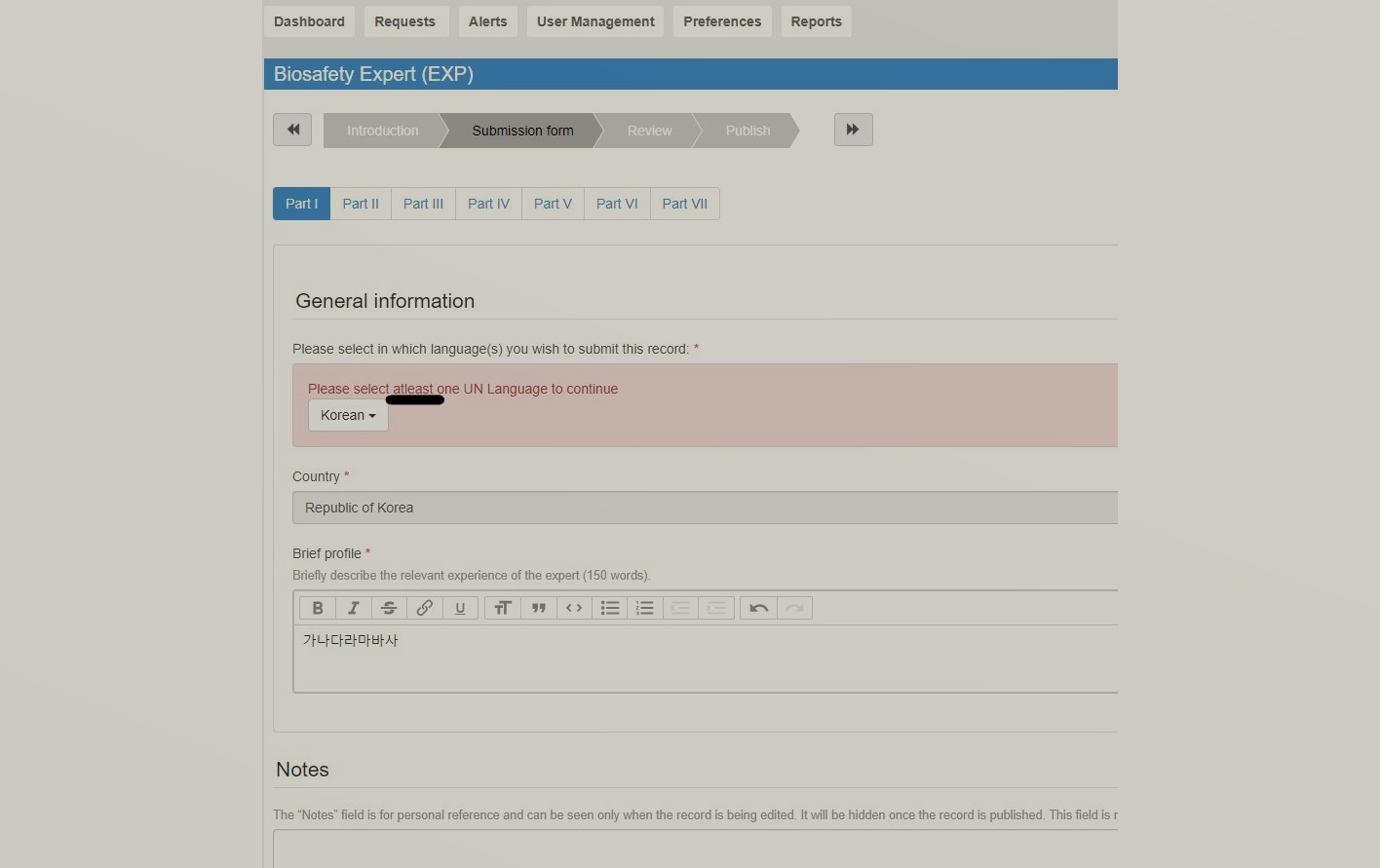The image size is (1380, 868).
Task: Switch to the Part VII tab
Action: [684, 204]
